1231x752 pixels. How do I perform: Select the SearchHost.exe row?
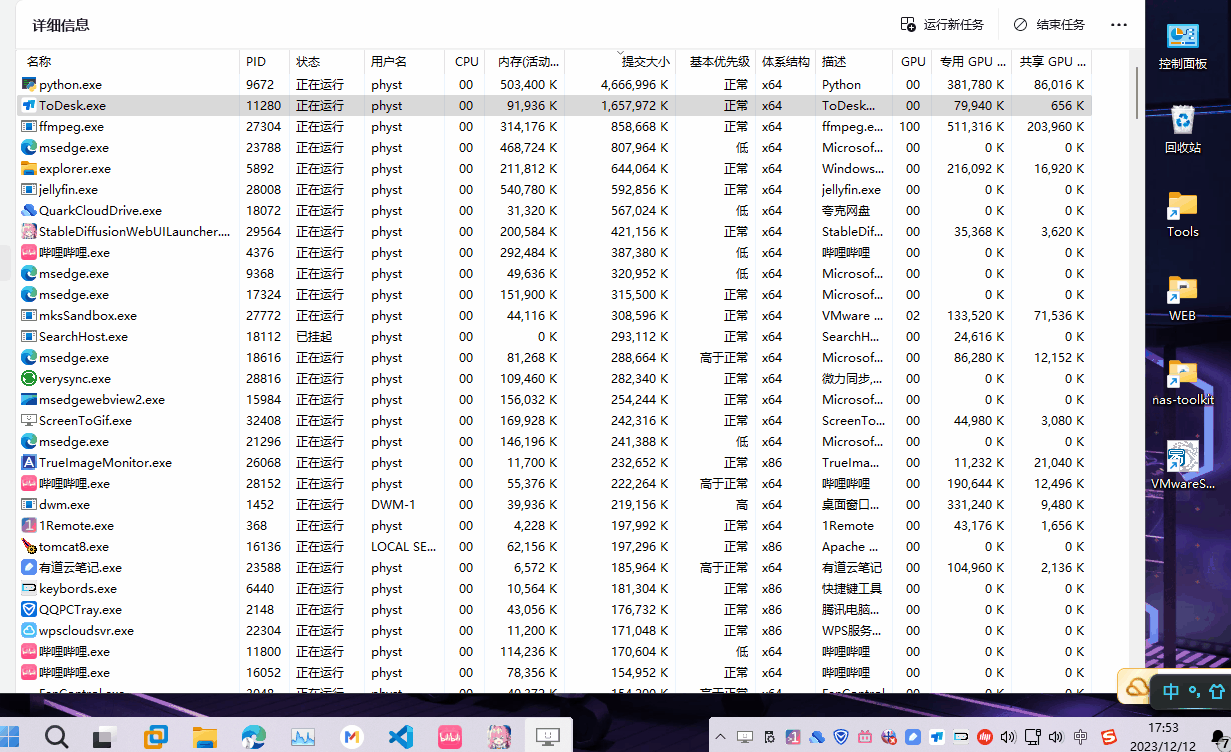pyautogui.click(x=555, y=337)
